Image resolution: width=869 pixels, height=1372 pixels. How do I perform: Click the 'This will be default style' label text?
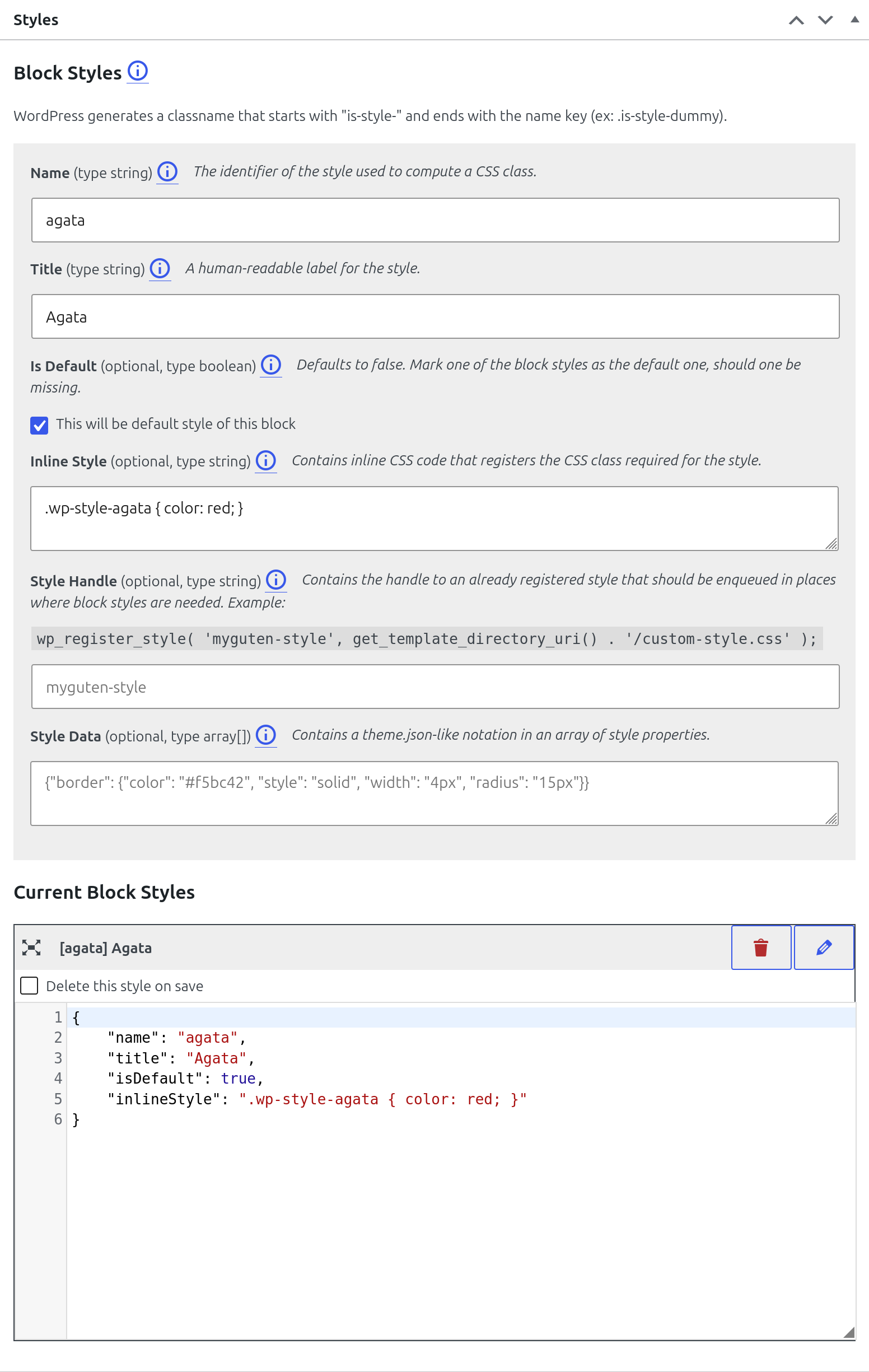pyautogui.click(x=176, y=424)
